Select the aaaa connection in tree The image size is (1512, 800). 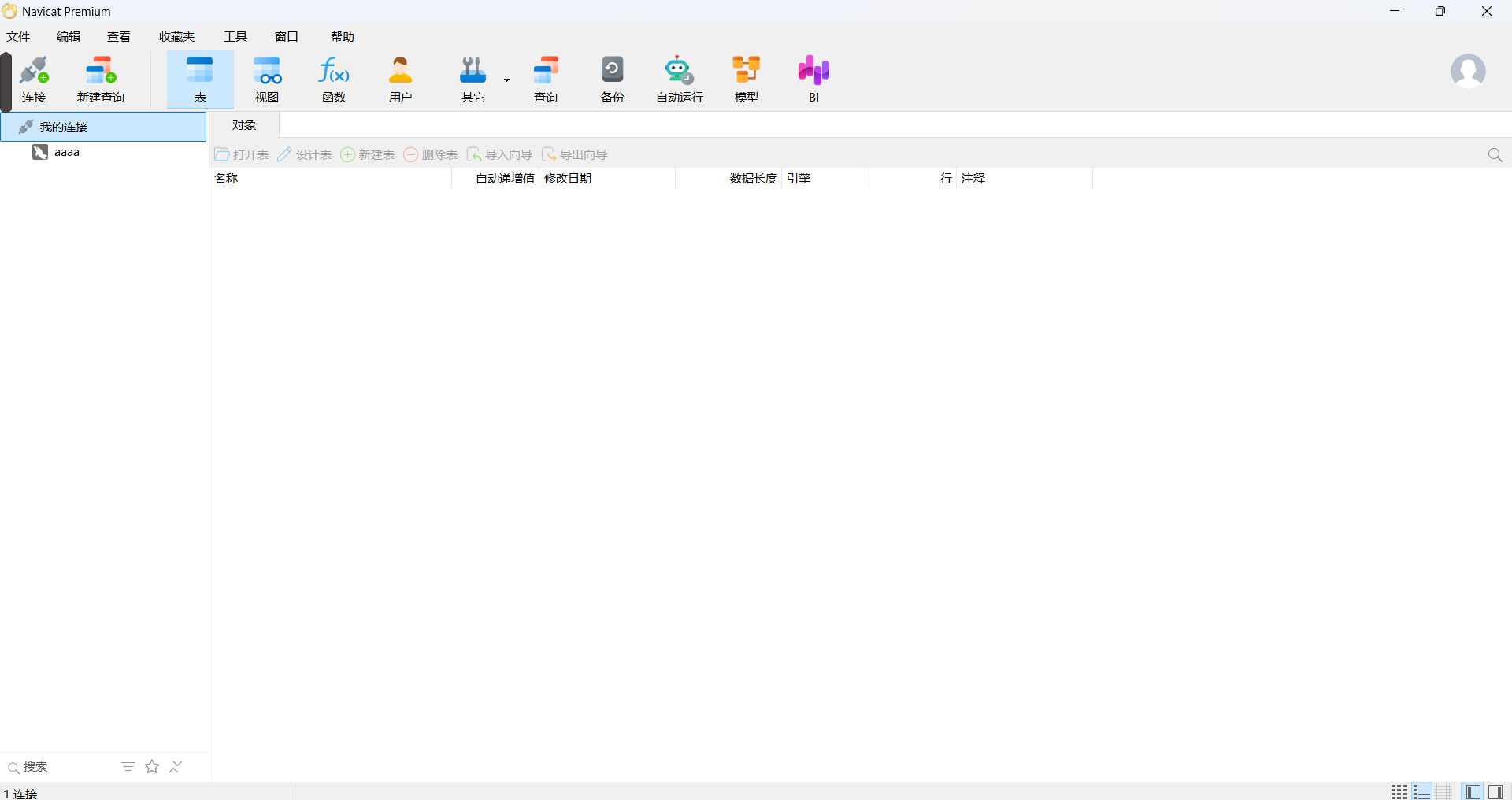(x=66, y=152)
